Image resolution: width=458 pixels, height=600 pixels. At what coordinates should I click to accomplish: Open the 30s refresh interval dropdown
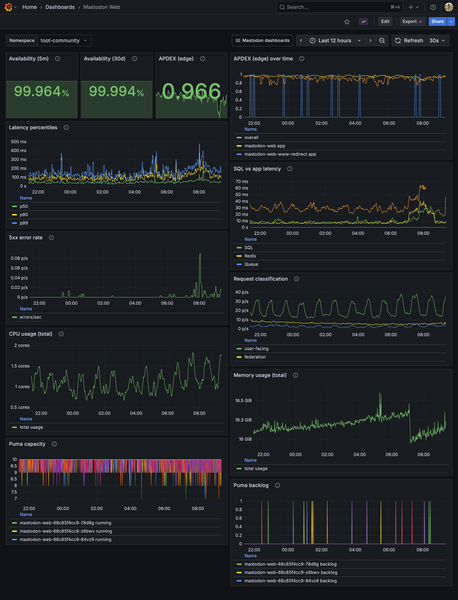click(437, 41)
